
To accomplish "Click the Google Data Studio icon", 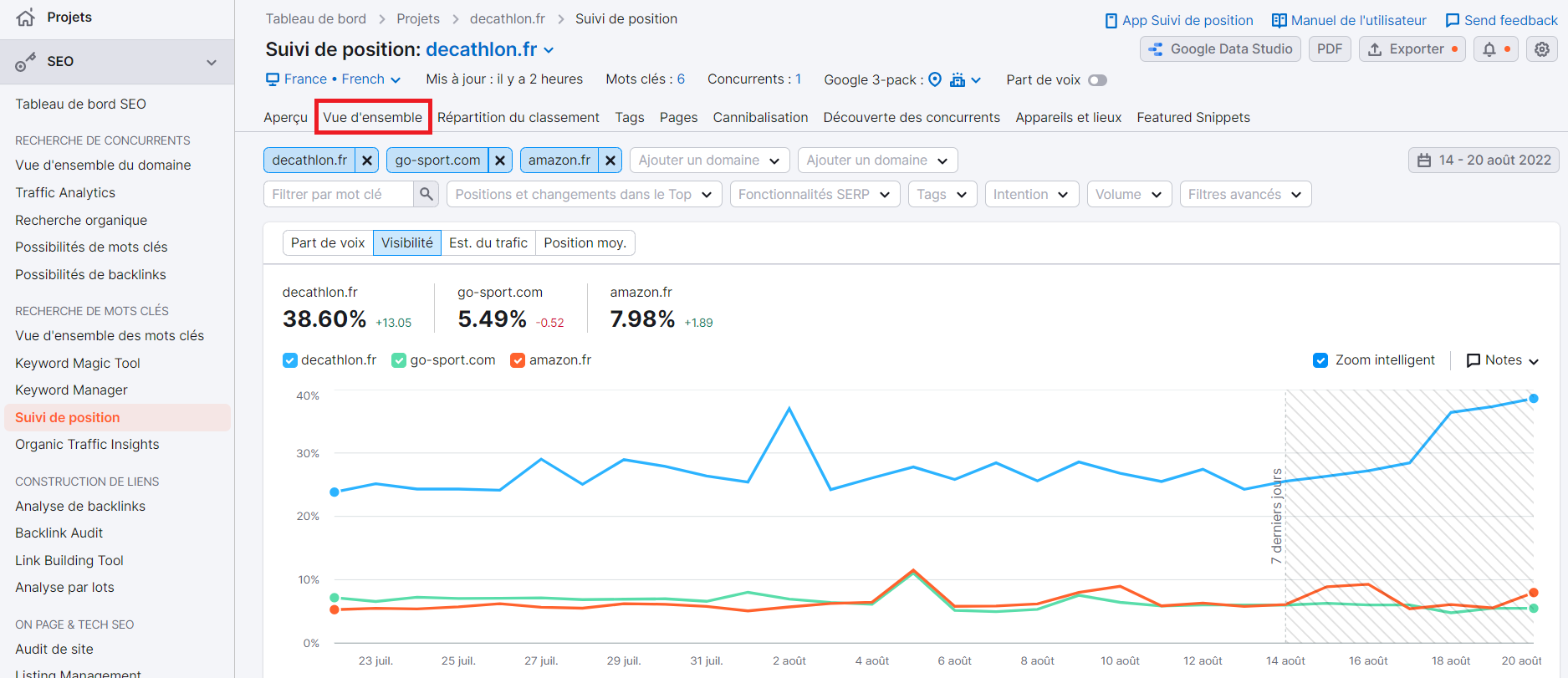I will tap(1156, 49).
